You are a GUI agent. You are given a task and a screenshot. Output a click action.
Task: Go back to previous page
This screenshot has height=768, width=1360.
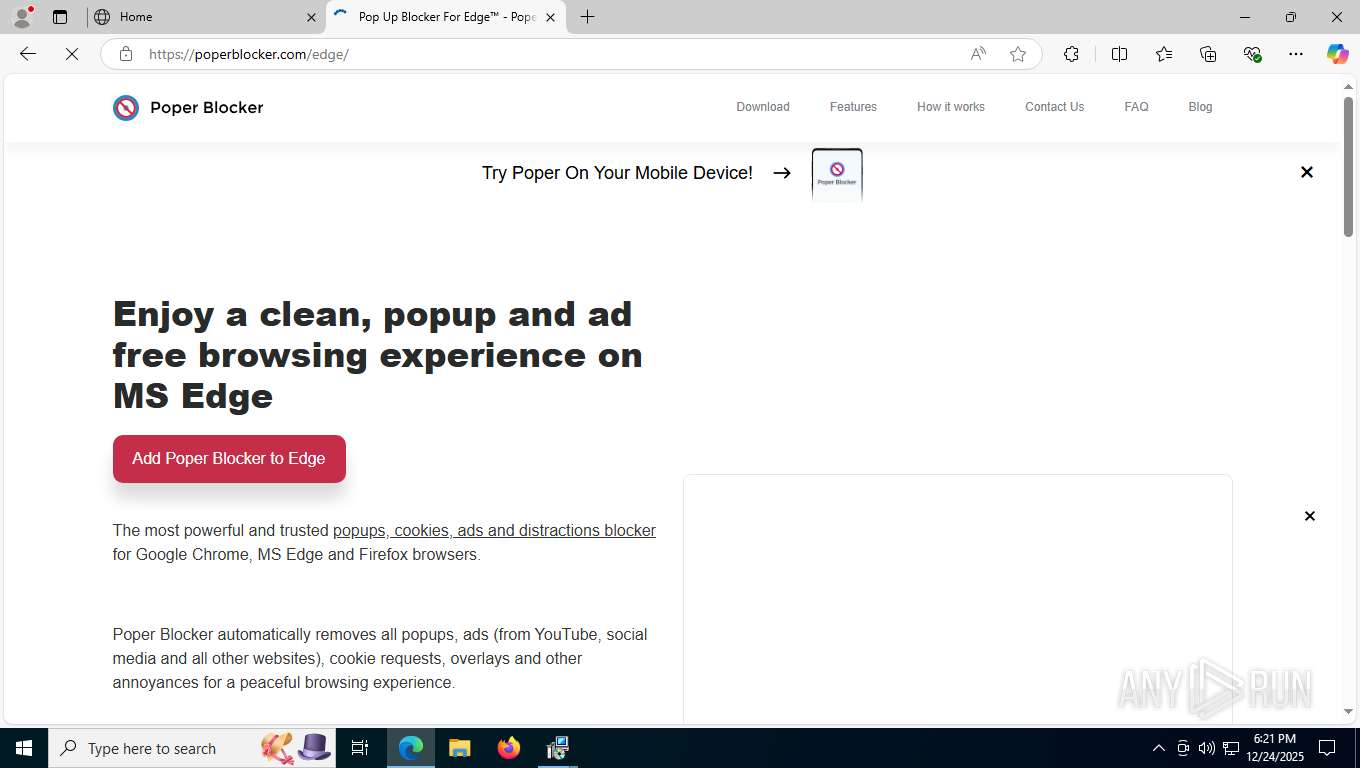tap(28, 54)
